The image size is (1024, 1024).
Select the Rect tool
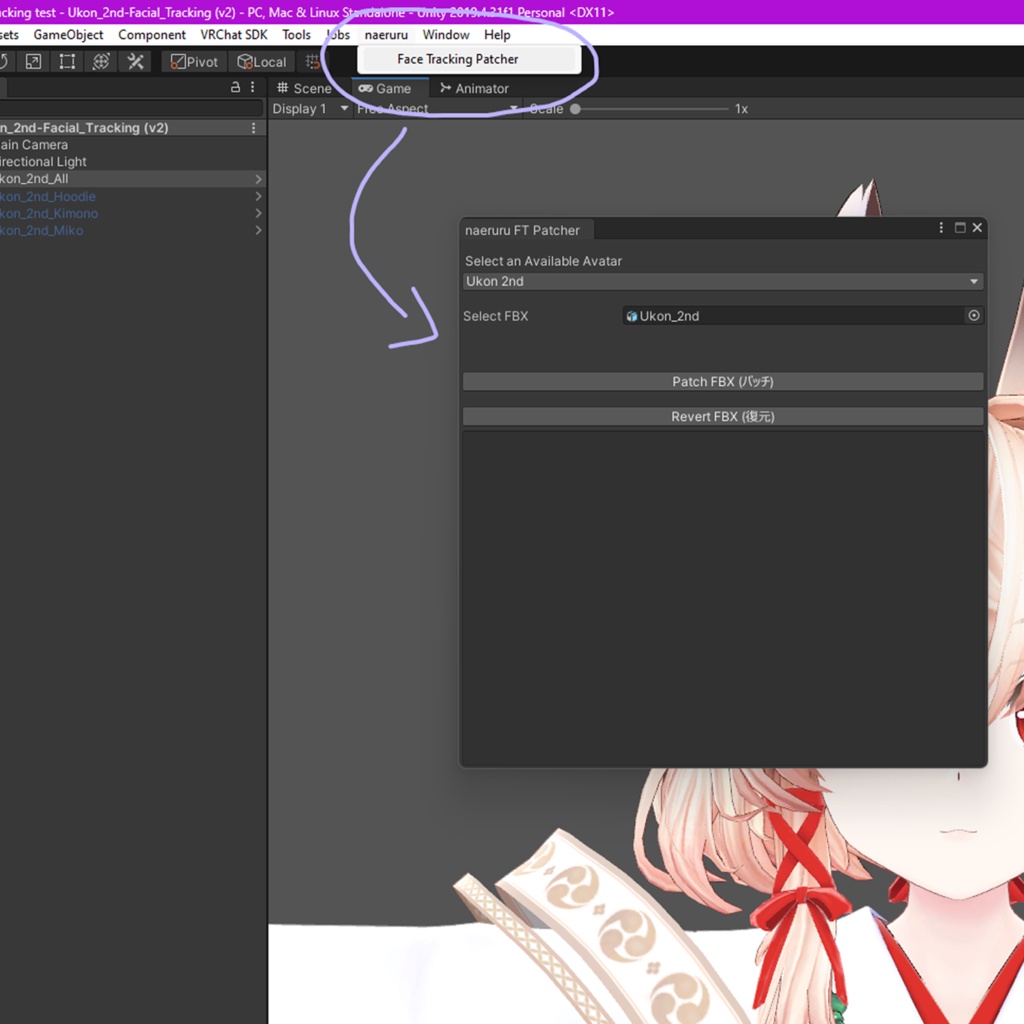(x=66, y=61)
